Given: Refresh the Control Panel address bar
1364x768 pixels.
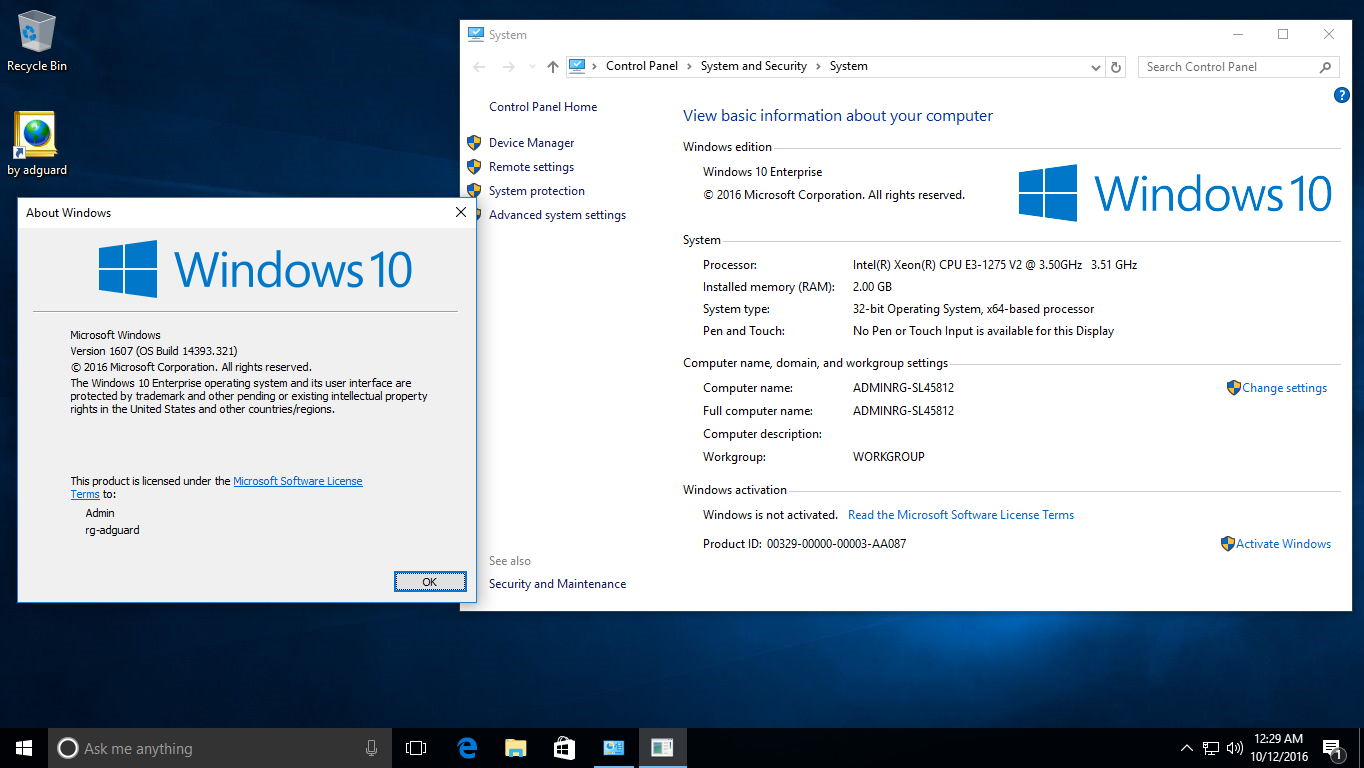Looking at the screenshot, I should [x=1116, y=67].
